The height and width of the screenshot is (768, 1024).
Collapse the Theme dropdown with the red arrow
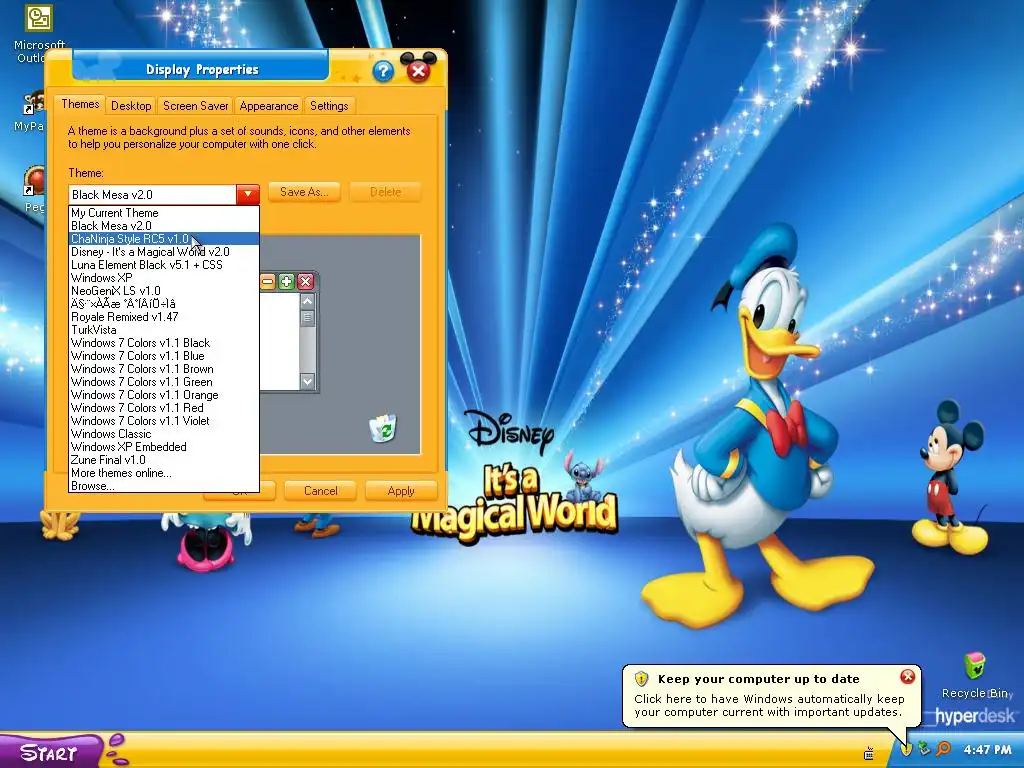248,195
